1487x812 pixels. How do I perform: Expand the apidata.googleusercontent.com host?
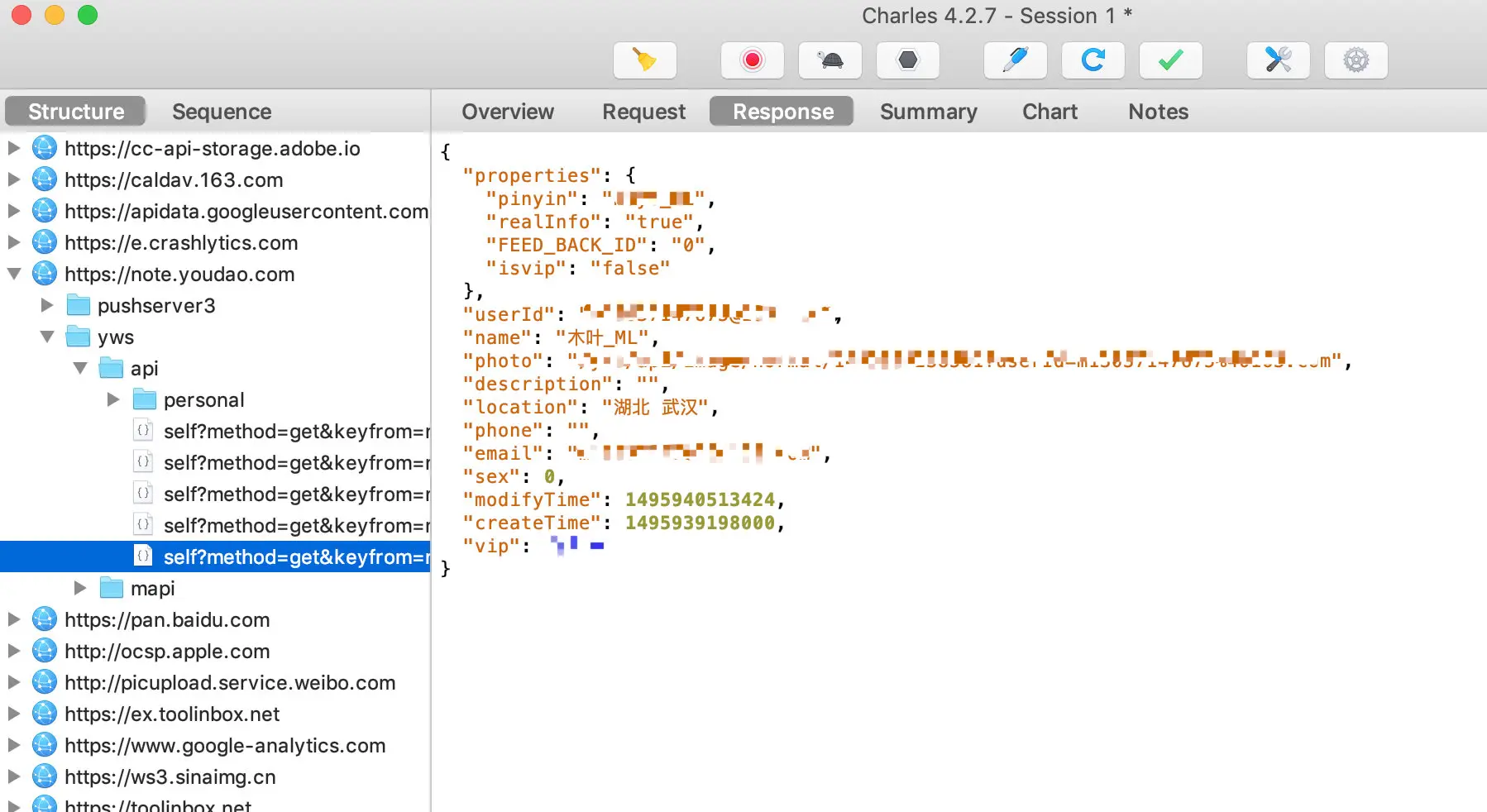click(14, 212)
